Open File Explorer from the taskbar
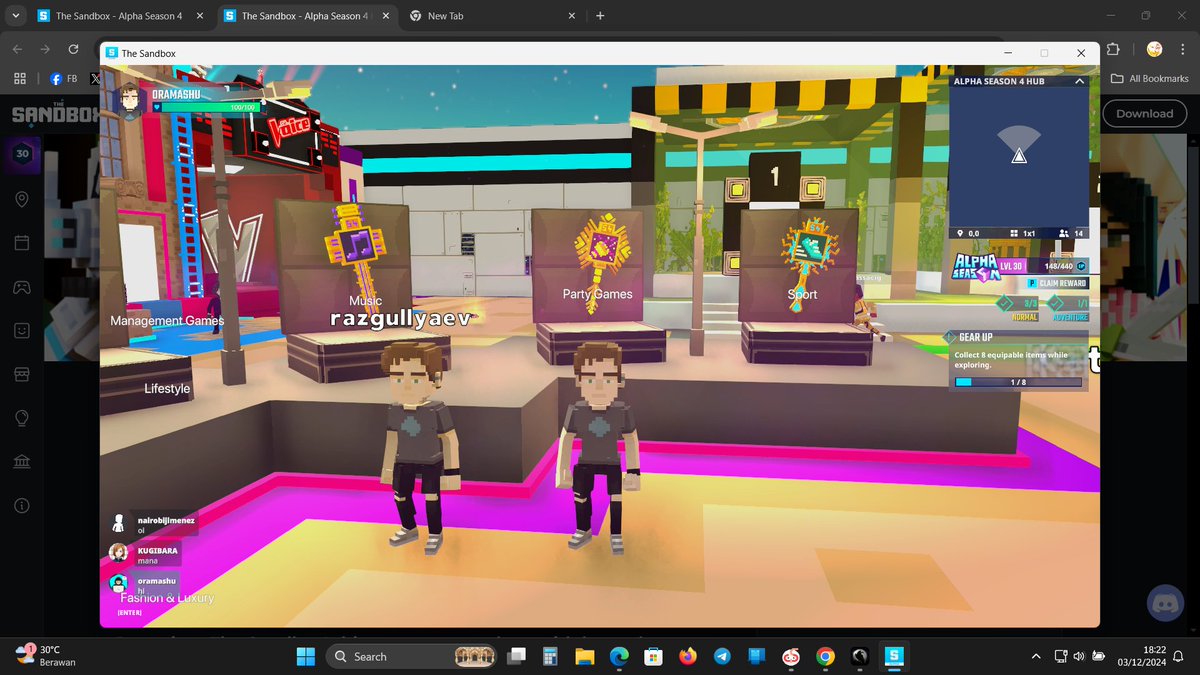The height and width of the screenshot is (675, 1200). 584,656
